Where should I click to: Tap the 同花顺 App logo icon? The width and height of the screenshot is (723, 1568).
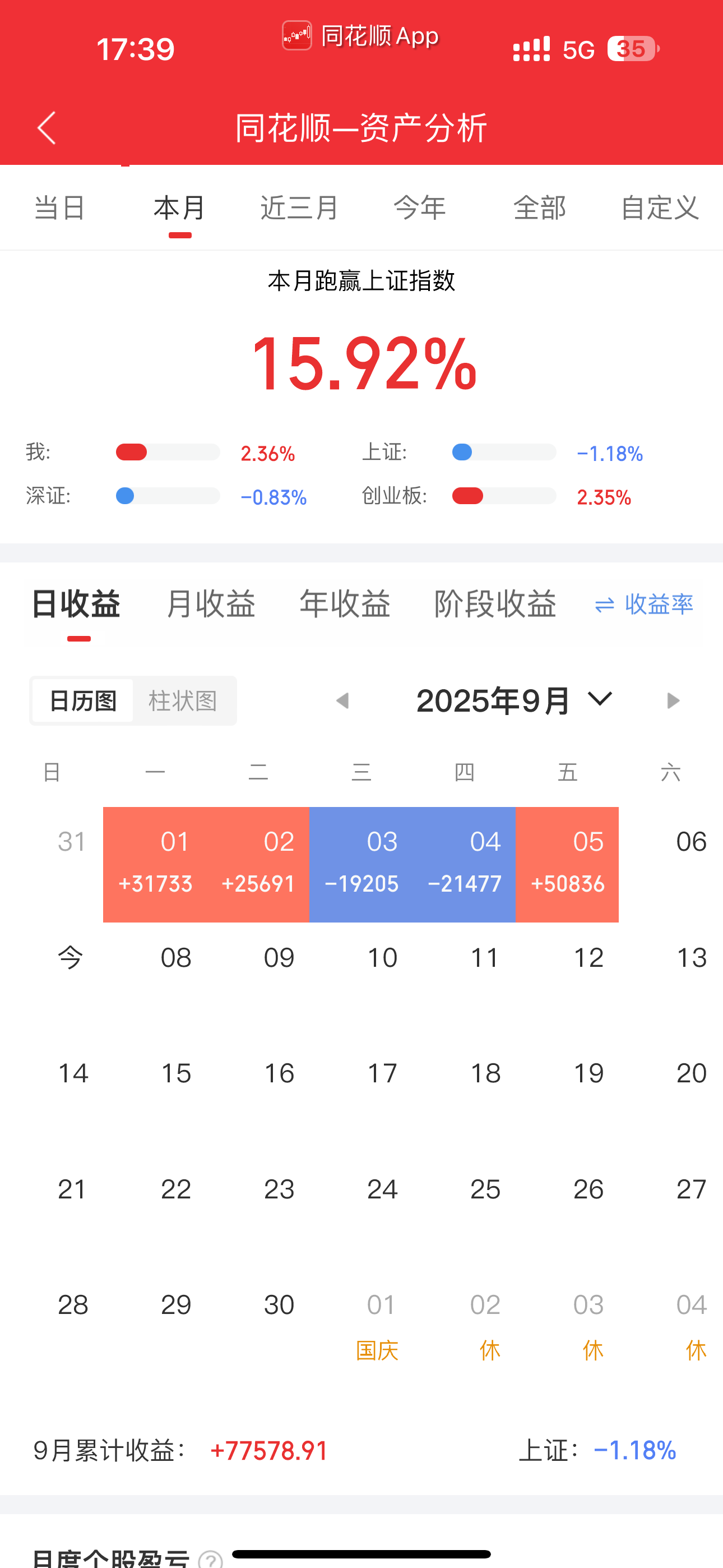[x=297, y=36]
